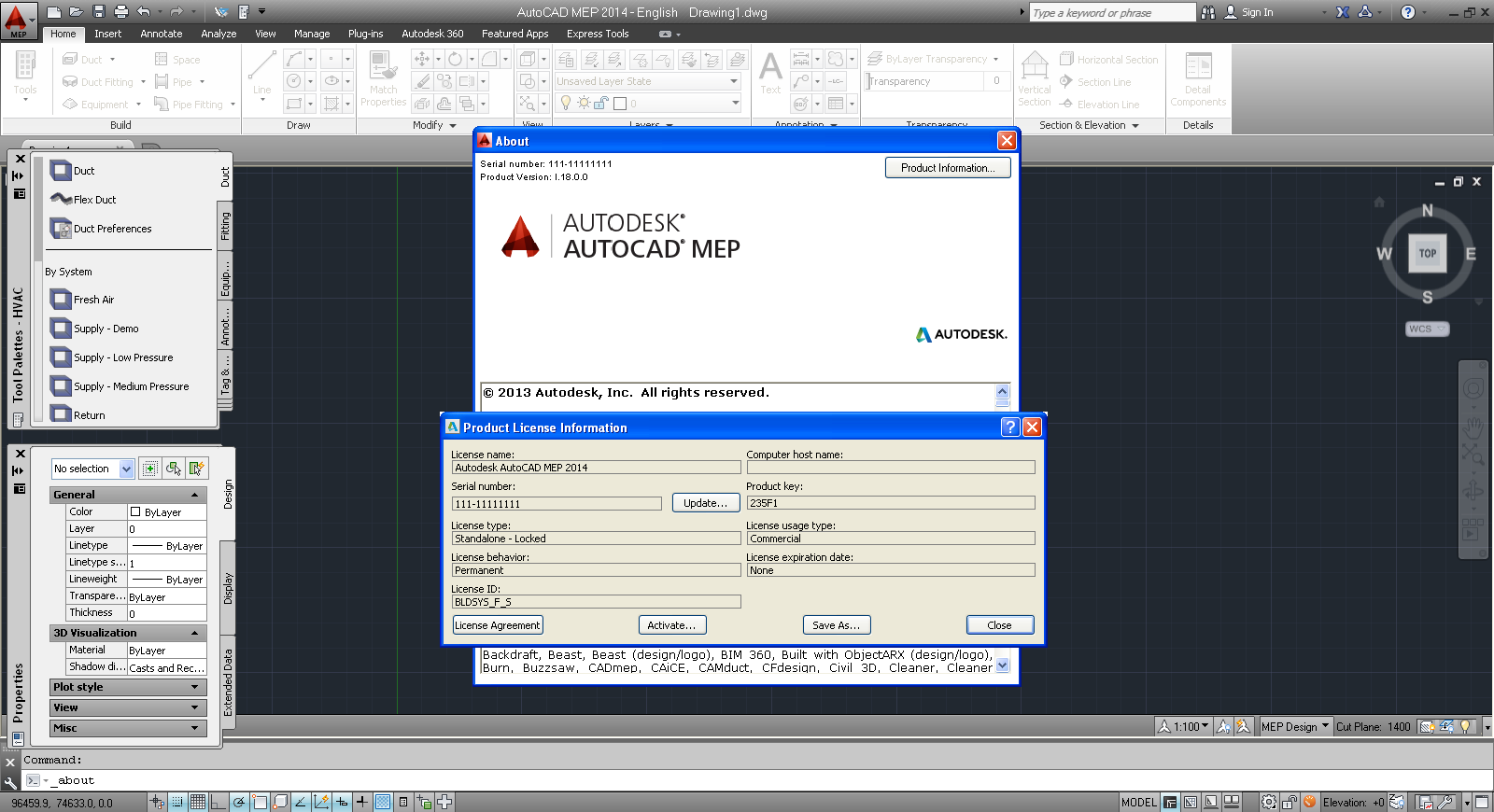Click the Save icon in quick access toolbar
1494x812 pixels.
(99, 12)
